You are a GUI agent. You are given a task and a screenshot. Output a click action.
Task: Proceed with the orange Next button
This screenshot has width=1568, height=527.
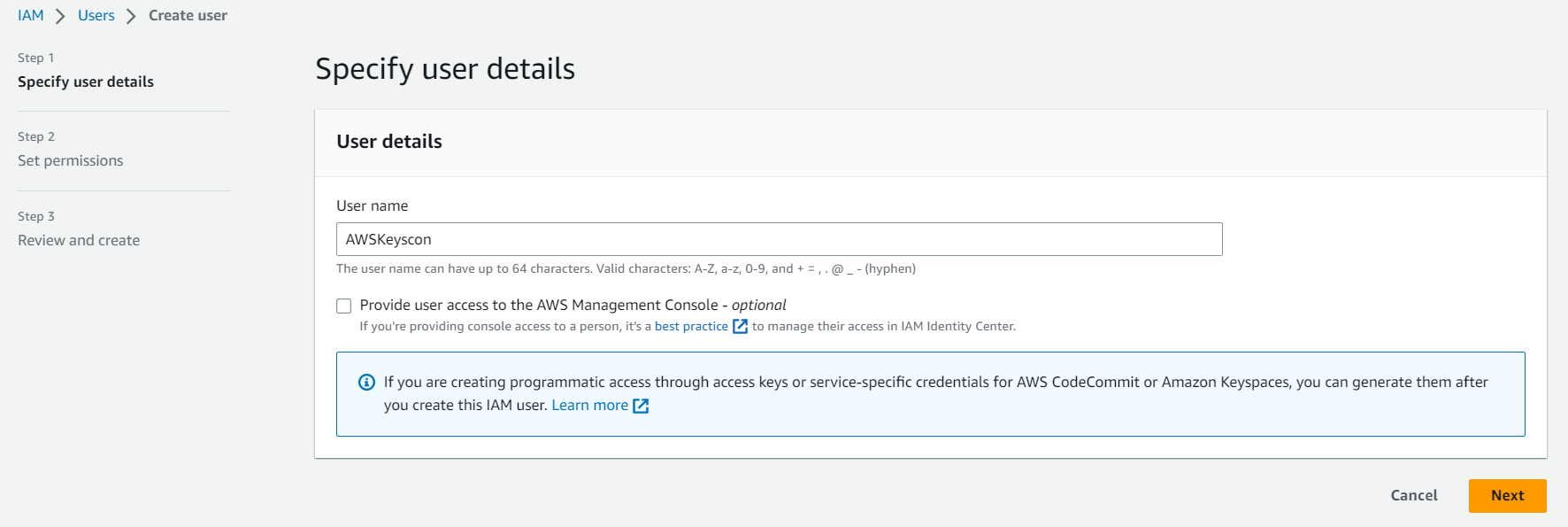(x=1507, y=496)
